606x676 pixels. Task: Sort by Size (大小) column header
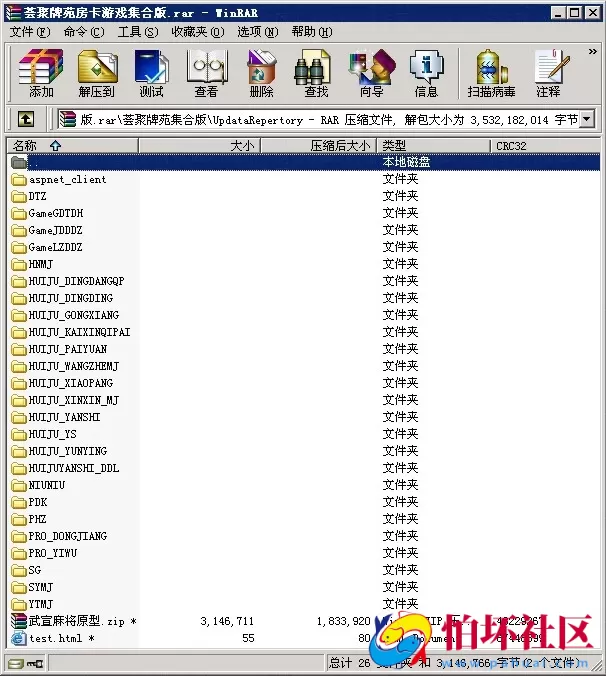pos(200,146)
